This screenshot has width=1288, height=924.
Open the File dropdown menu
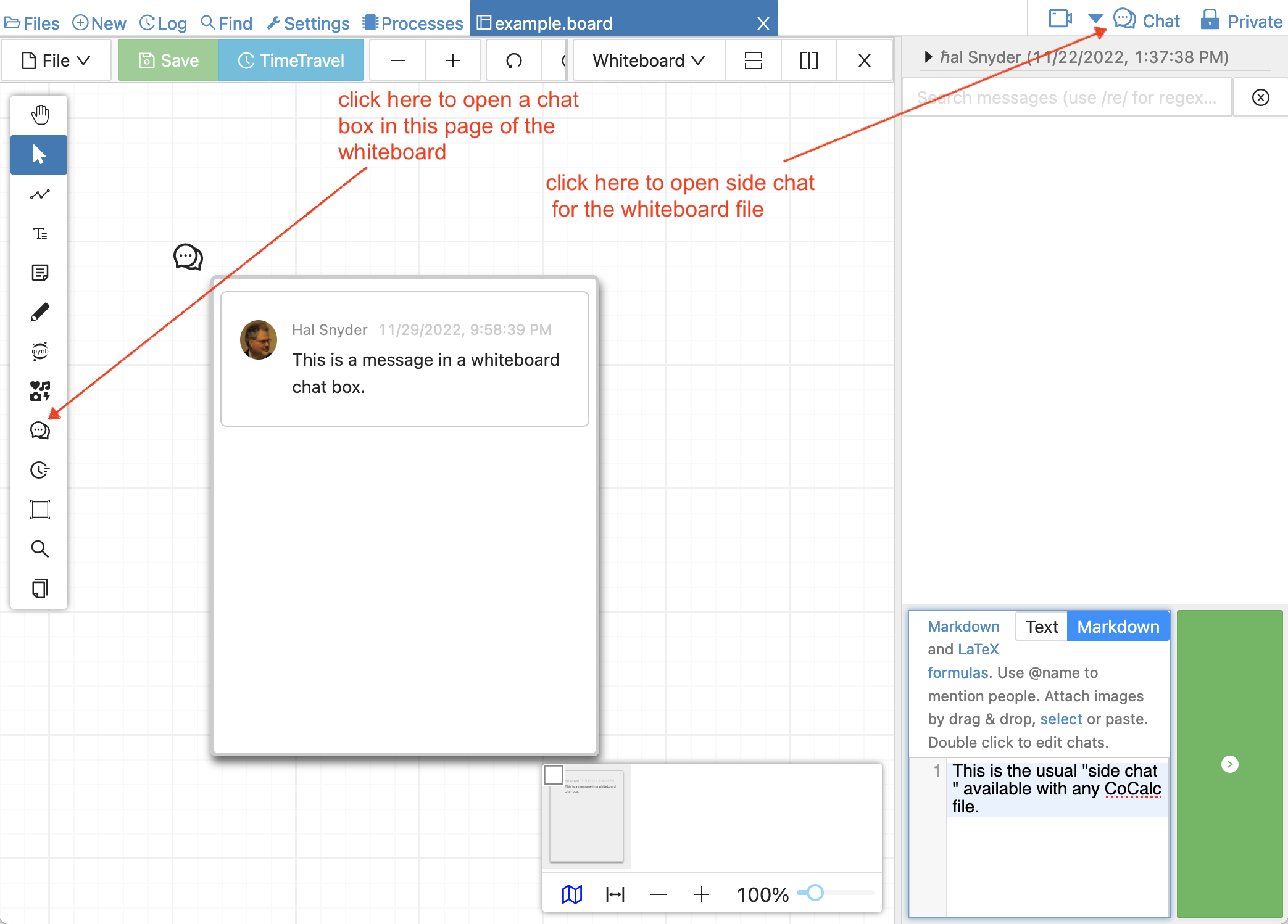56,60
